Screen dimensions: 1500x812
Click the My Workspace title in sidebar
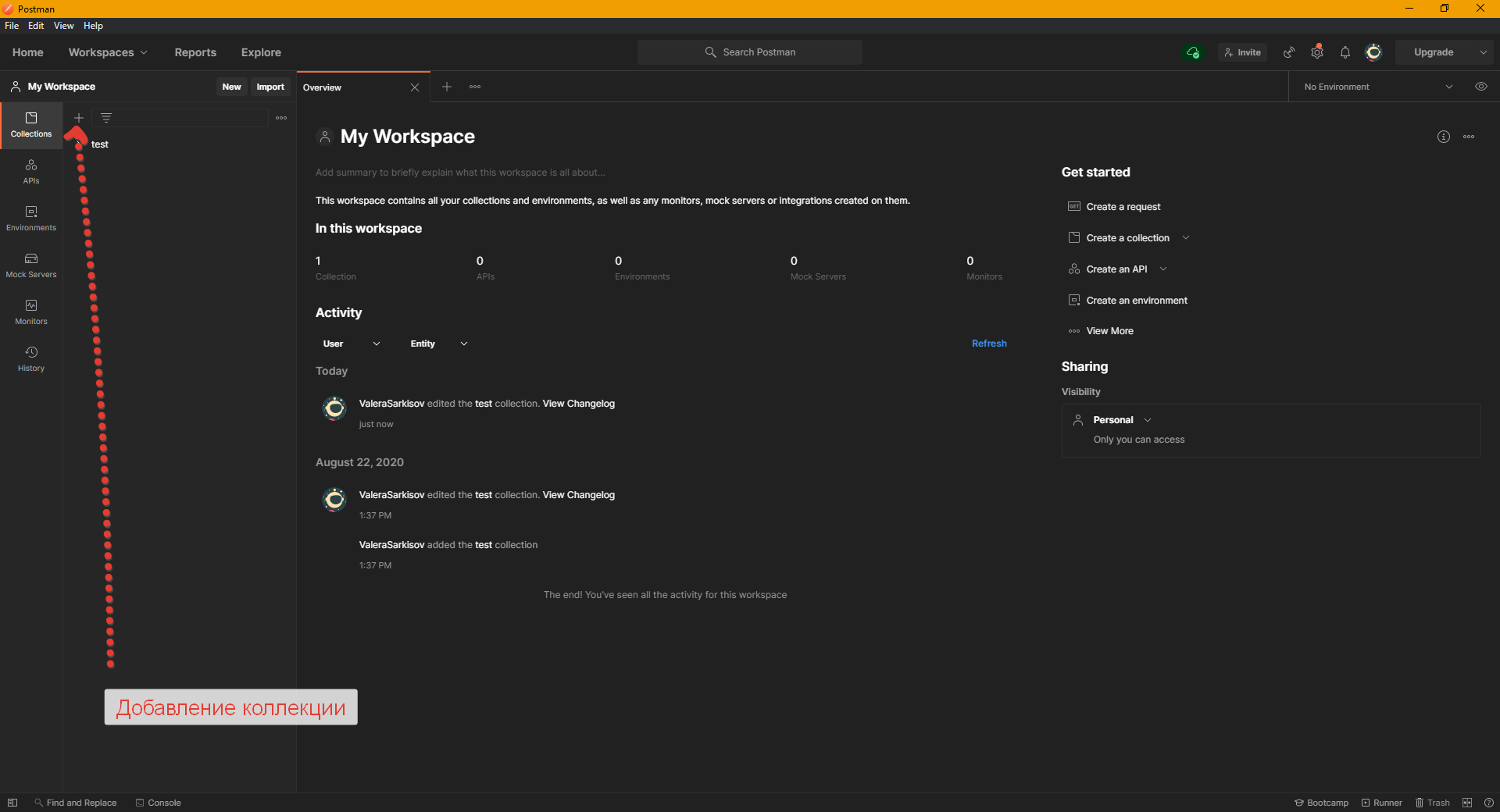pyautogui.click(x=62, y=87)
